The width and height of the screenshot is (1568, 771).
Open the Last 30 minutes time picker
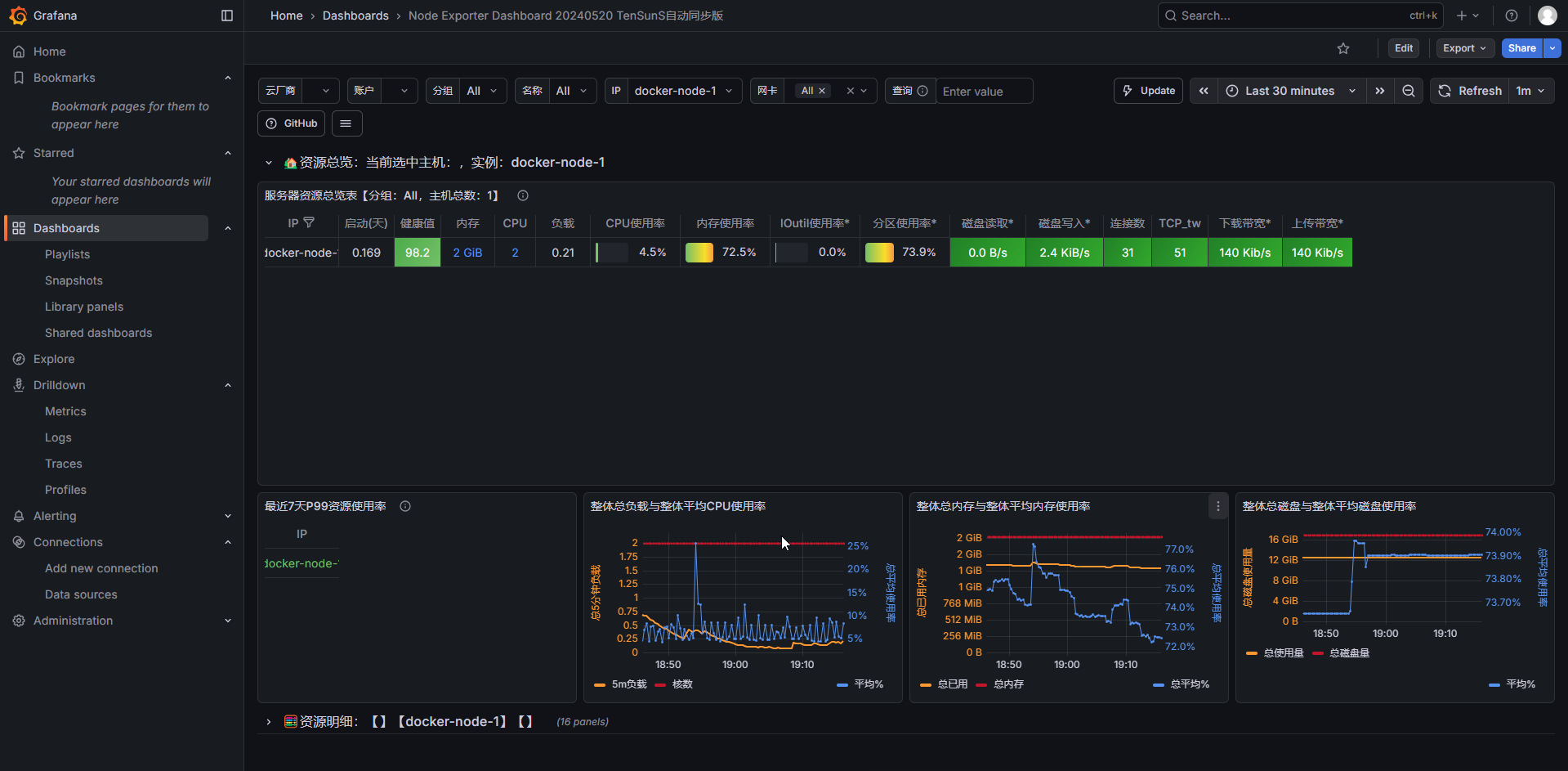(x=1291, y=91)
